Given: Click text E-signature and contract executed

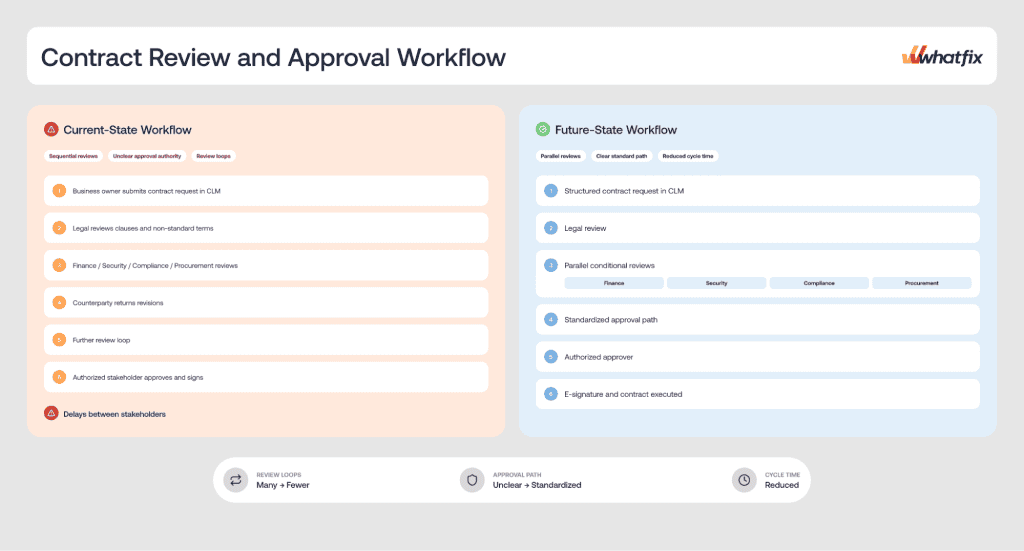Looking at the screenshot, I should pos(623,394).
